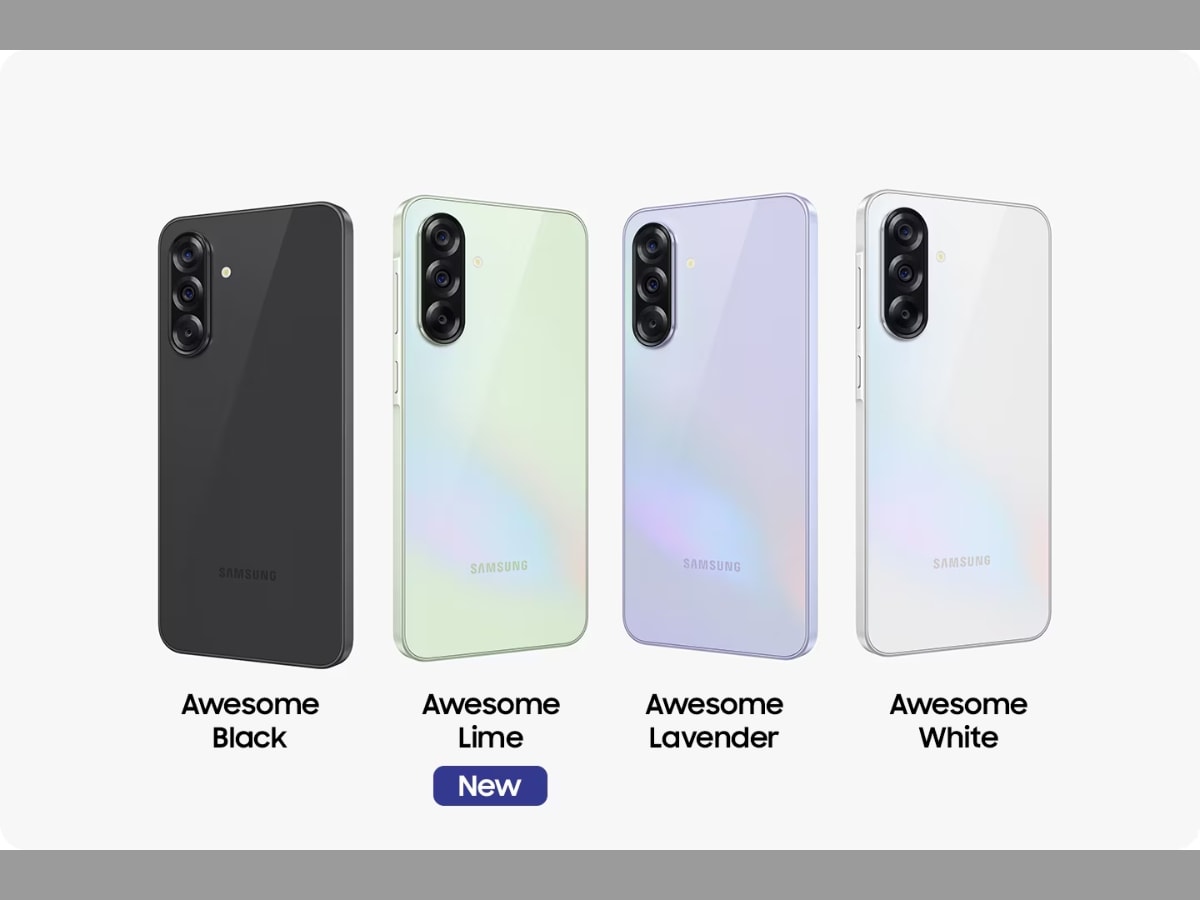Click the "Awesome Black" text label

250,721
